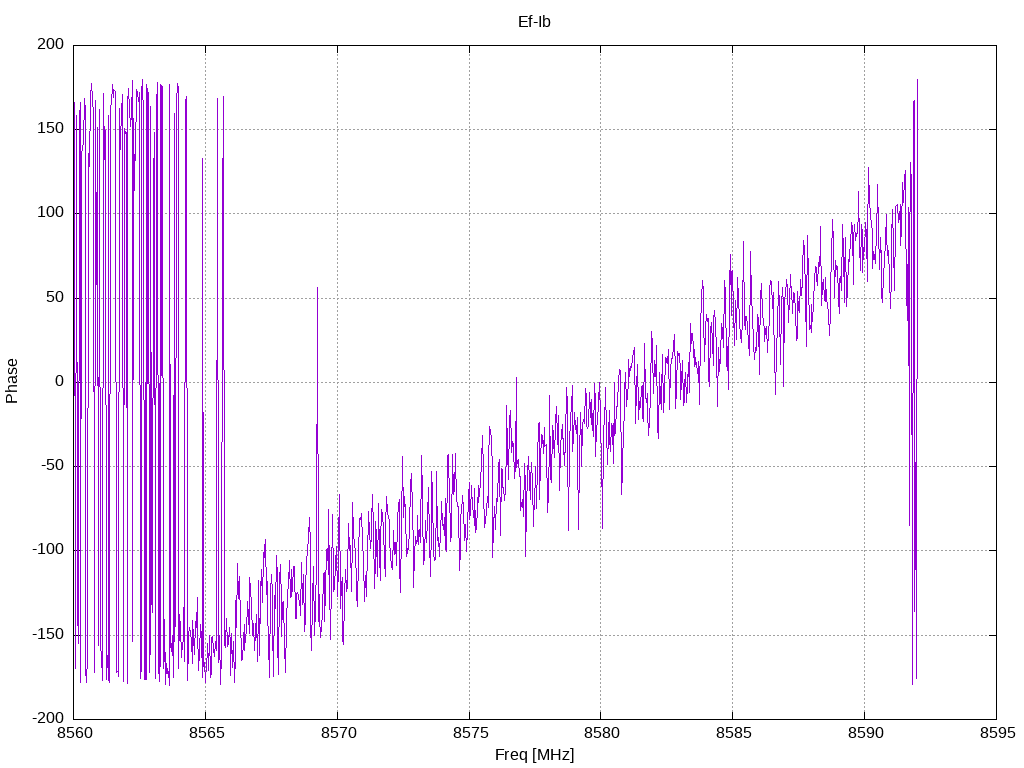Click y-axis tick label "150"

click(x=51, y=129)
